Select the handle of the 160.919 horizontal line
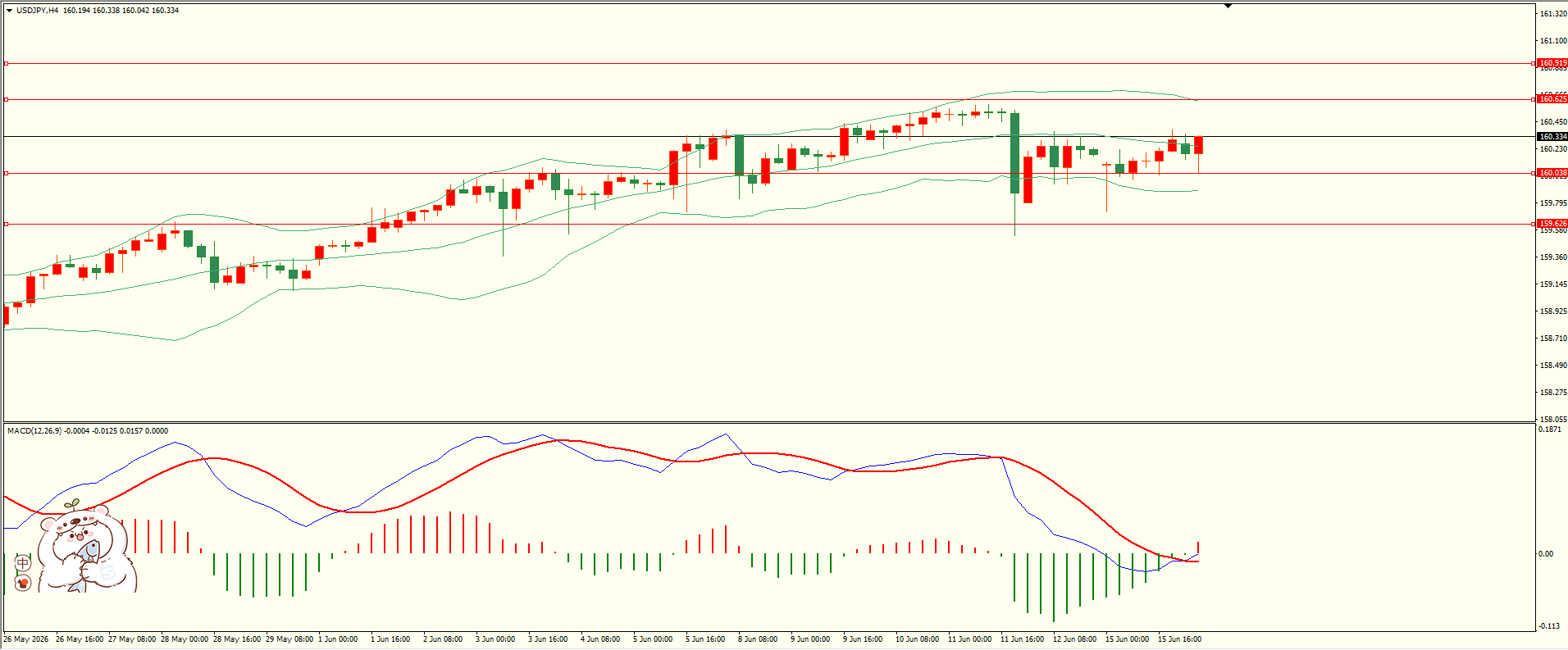Viewport: 1568px width, 650px height. tap(7, 63)
